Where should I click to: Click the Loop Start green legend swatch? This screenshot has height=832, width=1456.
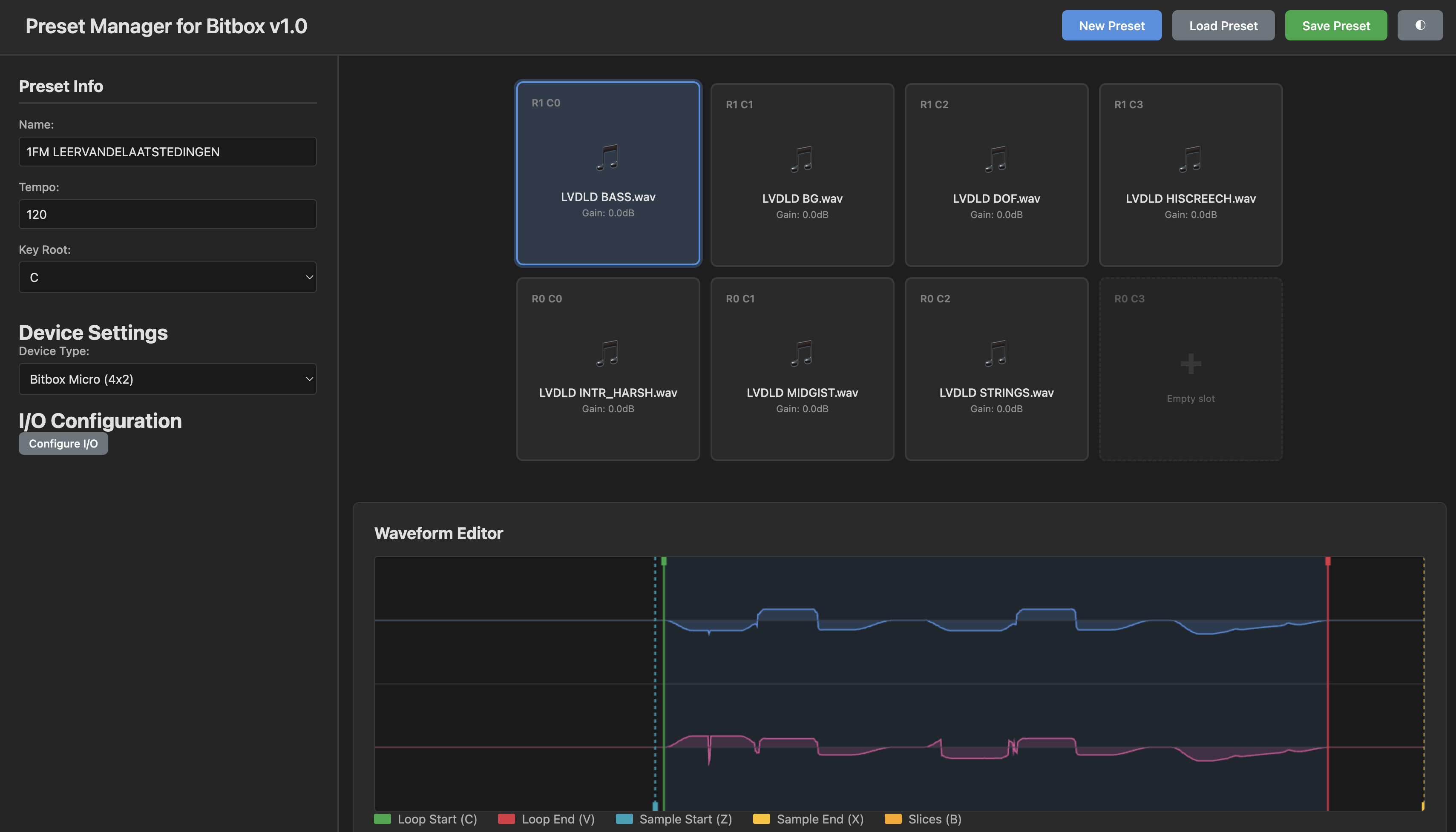tap(383, 819)
